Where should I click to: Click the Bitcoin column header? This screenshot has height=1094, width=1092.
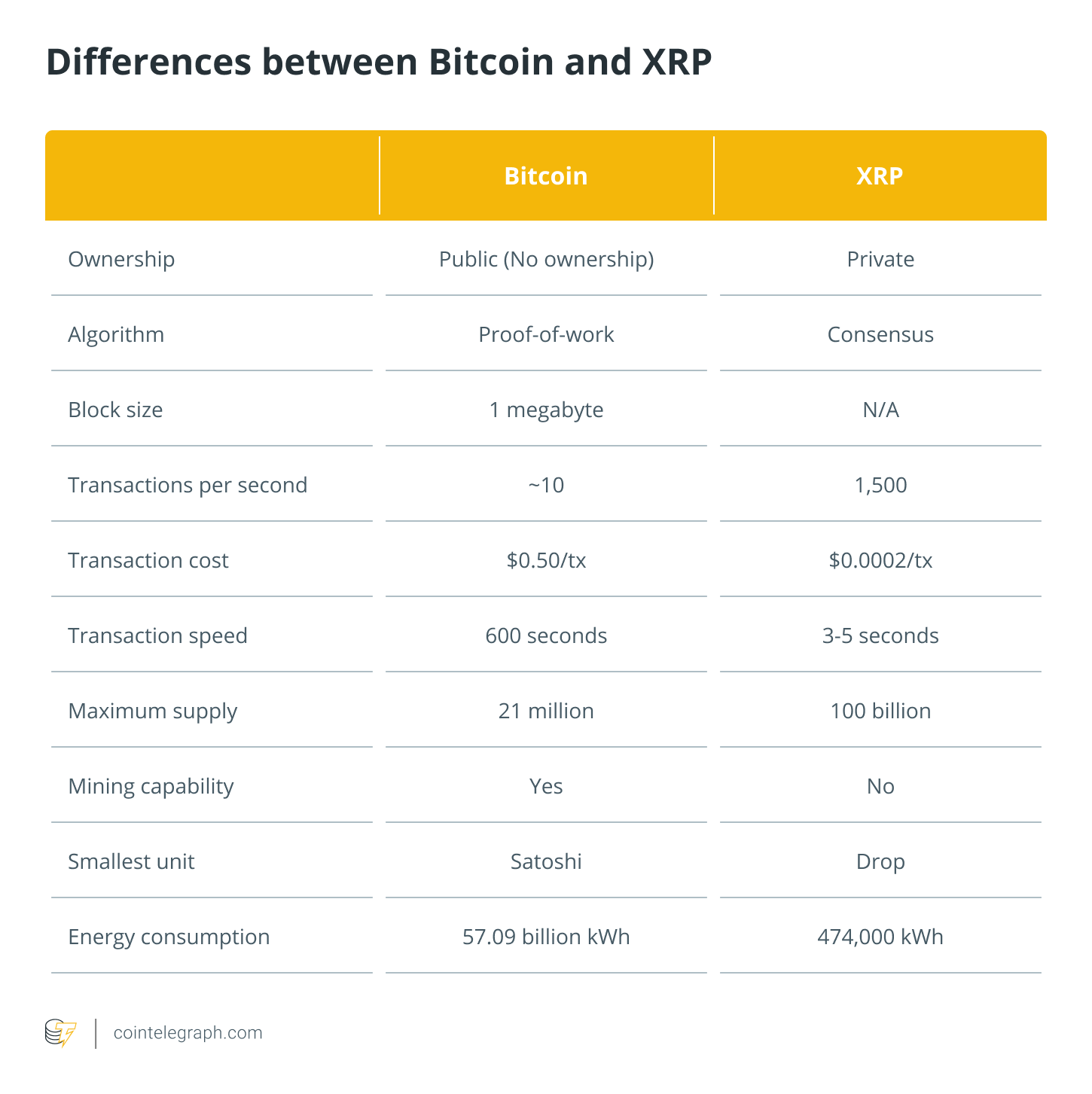[546, 176]
